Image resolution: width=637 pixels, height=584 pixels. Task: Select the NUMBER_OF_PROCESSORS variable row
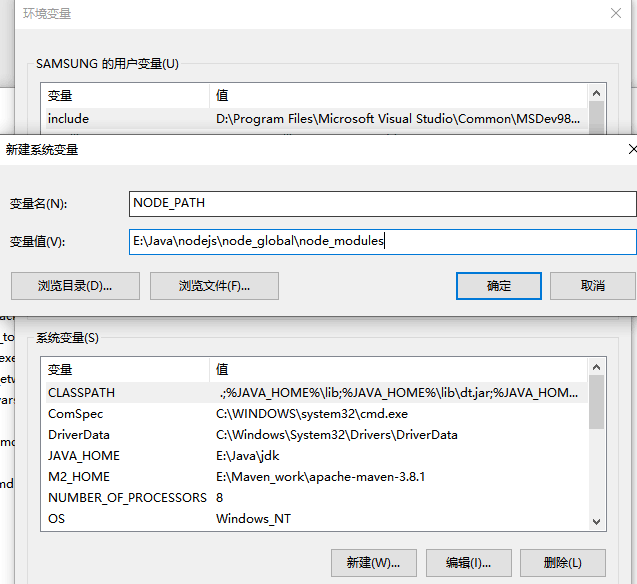click(x=316, y=498)
